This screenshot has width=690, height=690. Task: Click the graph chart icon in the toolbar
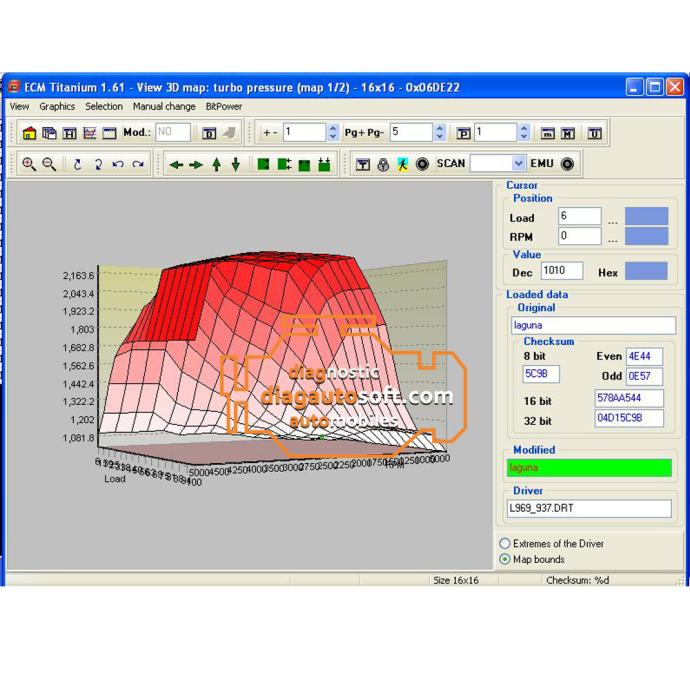(89, 133)
